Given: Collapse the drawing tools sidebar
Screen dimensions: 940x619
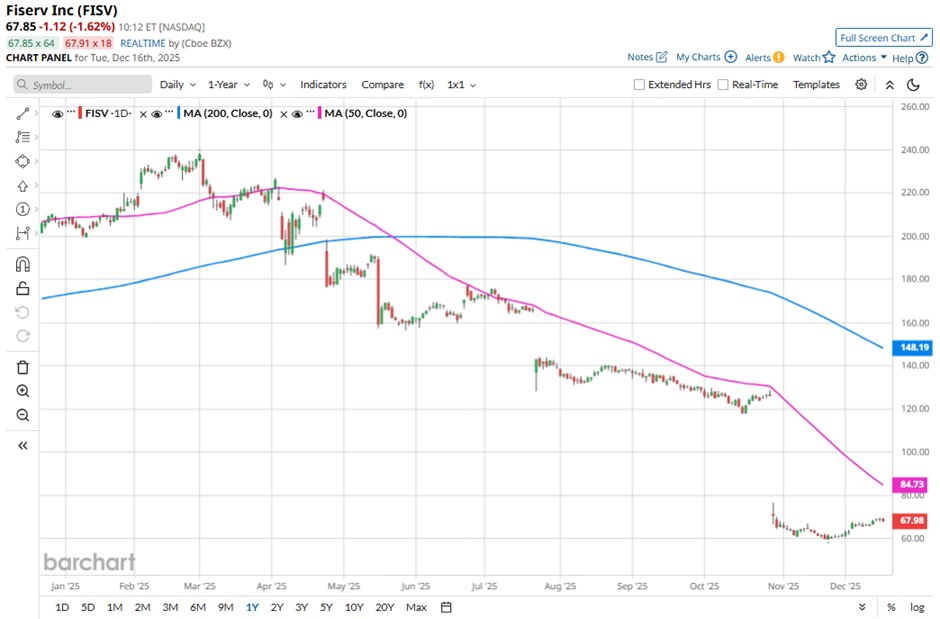Looking at the screenshot, I should 22,445.
